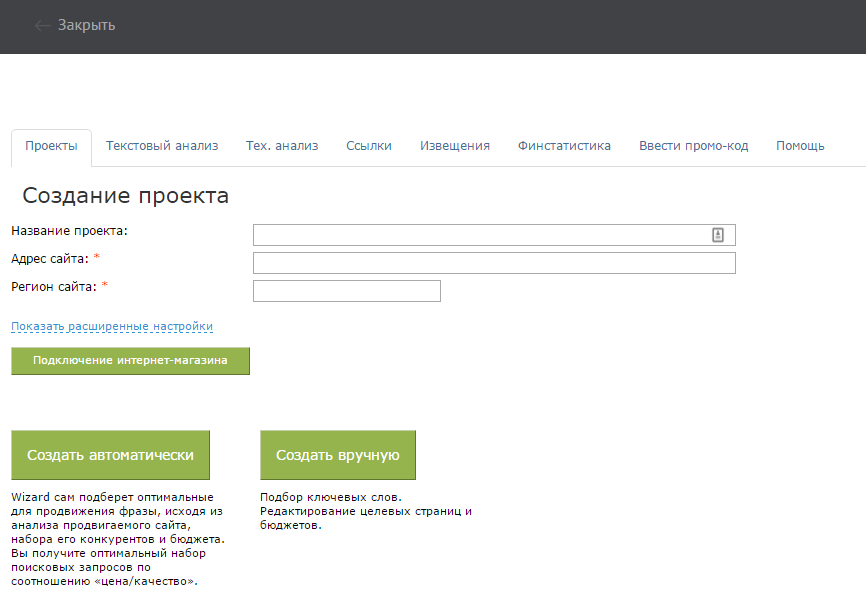Focus the Название проекта input field

pyautogui.click(x=480, y=235)
